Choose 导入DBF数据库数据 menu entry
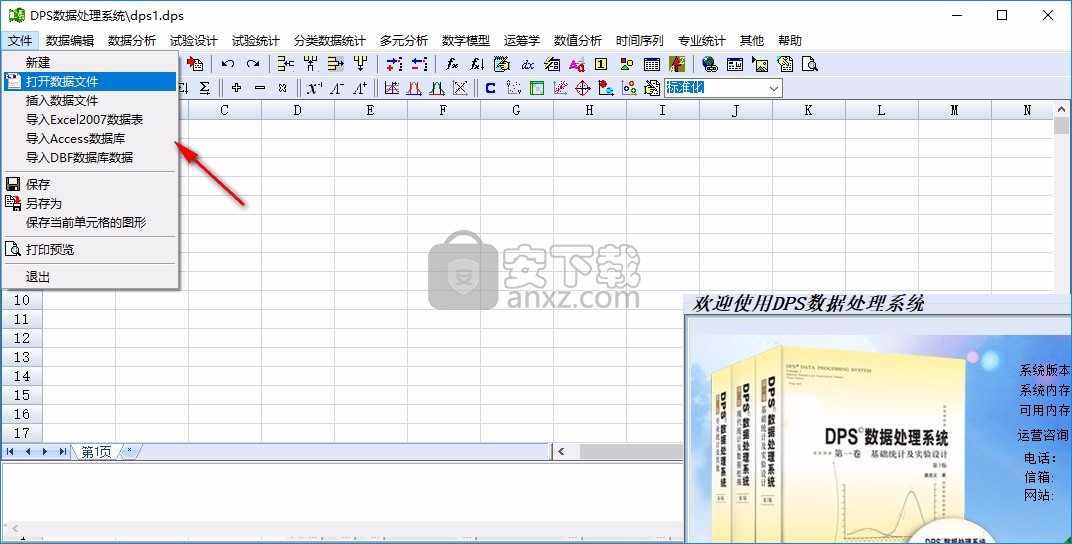 pos(90,158)
